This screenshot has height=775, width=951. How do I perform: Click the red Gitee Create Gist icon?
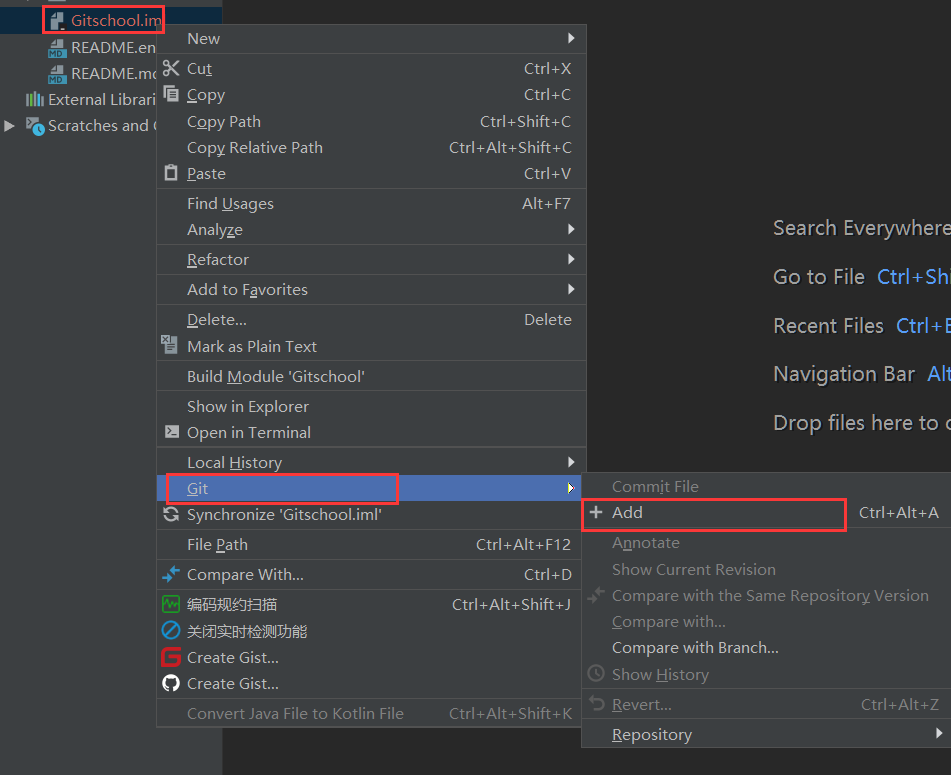point(171,657)
